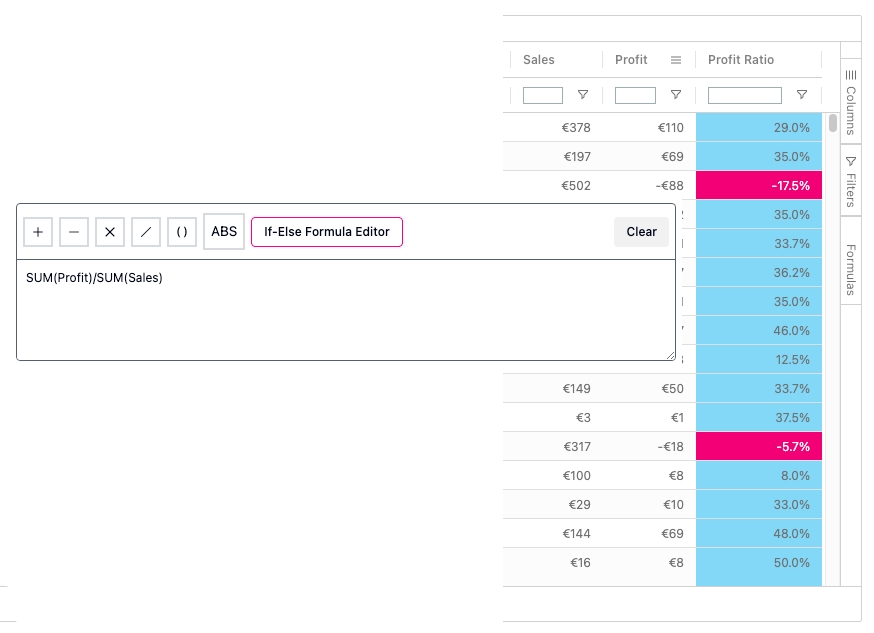Insert the ABS function
The height and width of the screenshot is (633, 874).
point(224,232)
